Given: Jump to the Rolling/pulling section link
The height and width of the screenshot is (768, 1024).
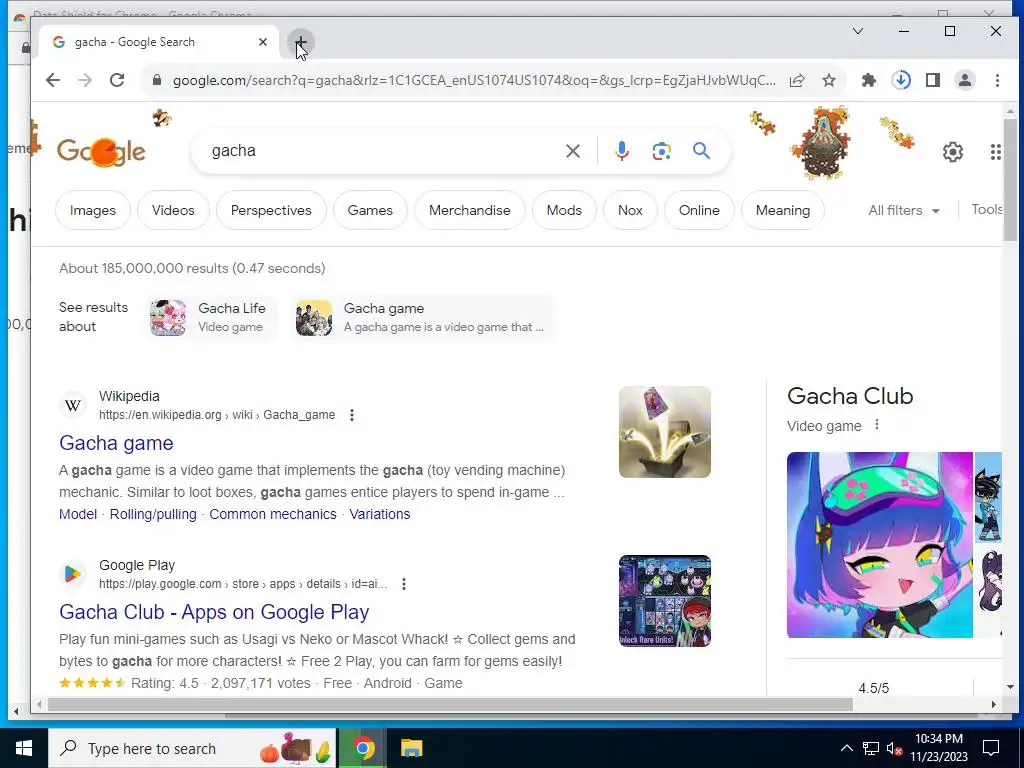Looking at the screenshot, I should [x=153, y=514].
